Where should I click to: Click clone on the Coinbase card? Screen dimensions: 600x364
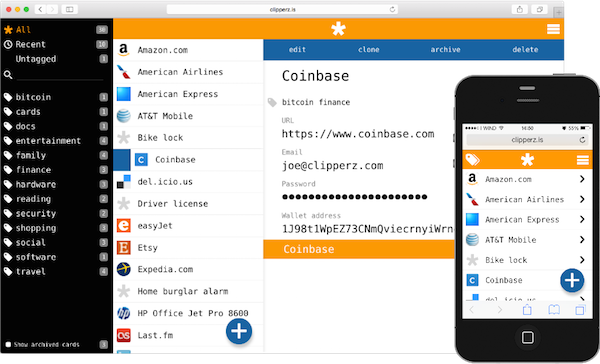point(368,49)
